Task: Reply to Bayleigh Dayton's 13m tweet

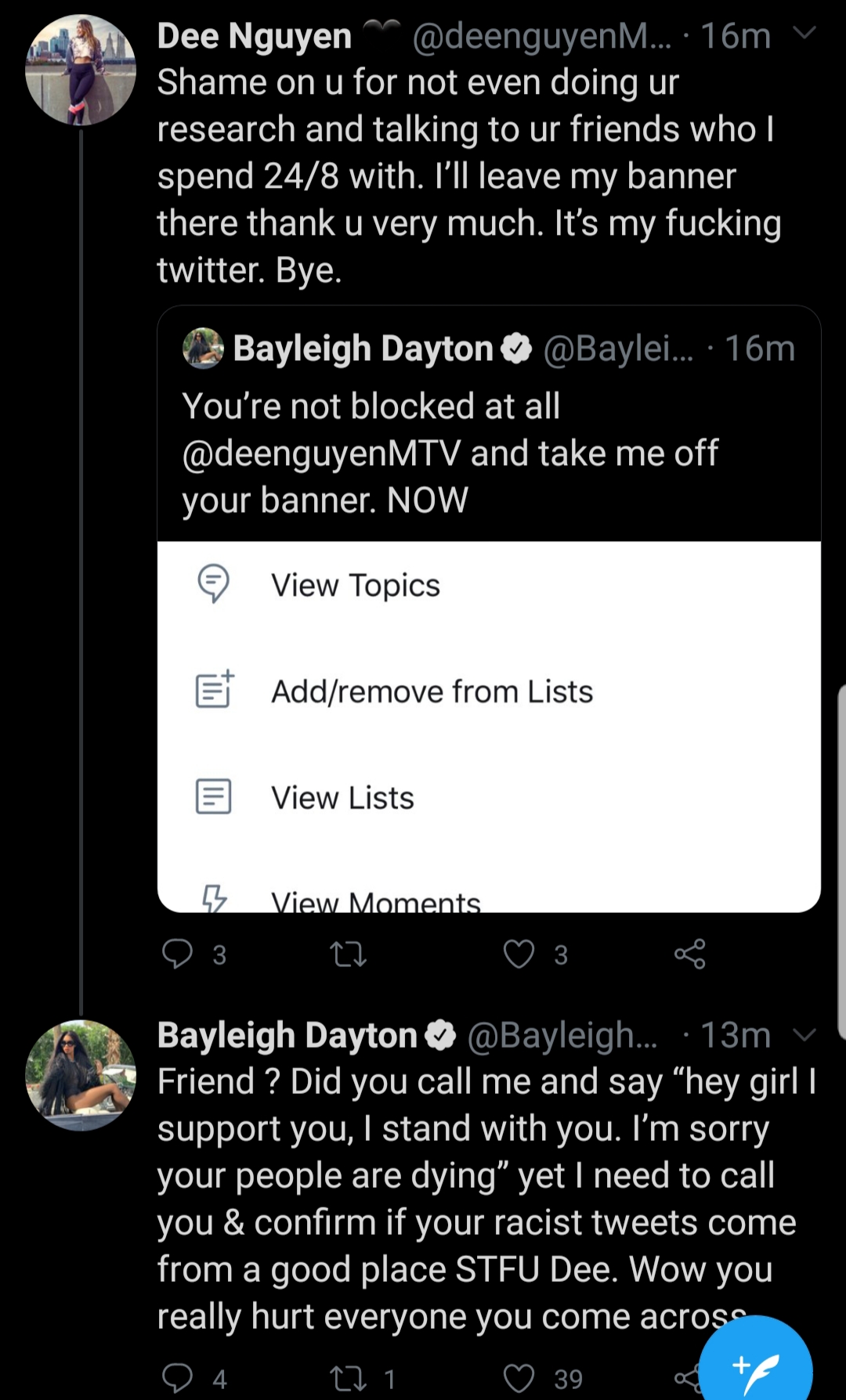Action: coord(177,1378)
